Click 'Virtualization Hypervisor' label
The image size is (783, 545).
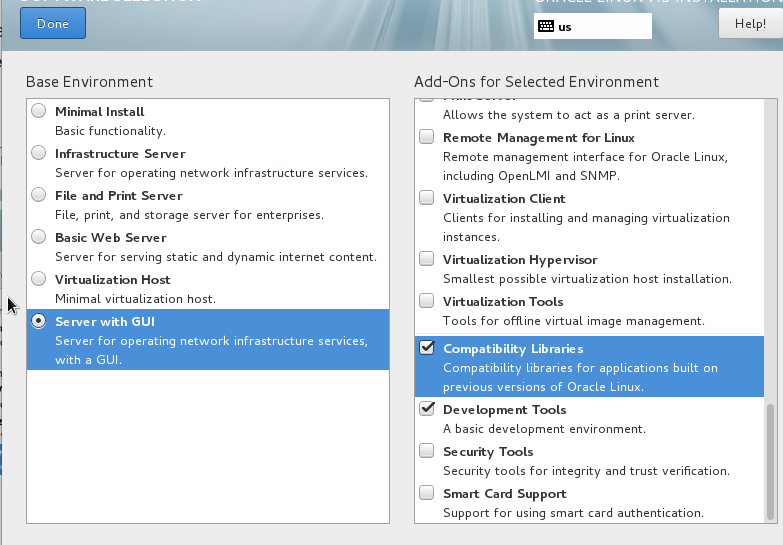[520, 260]
